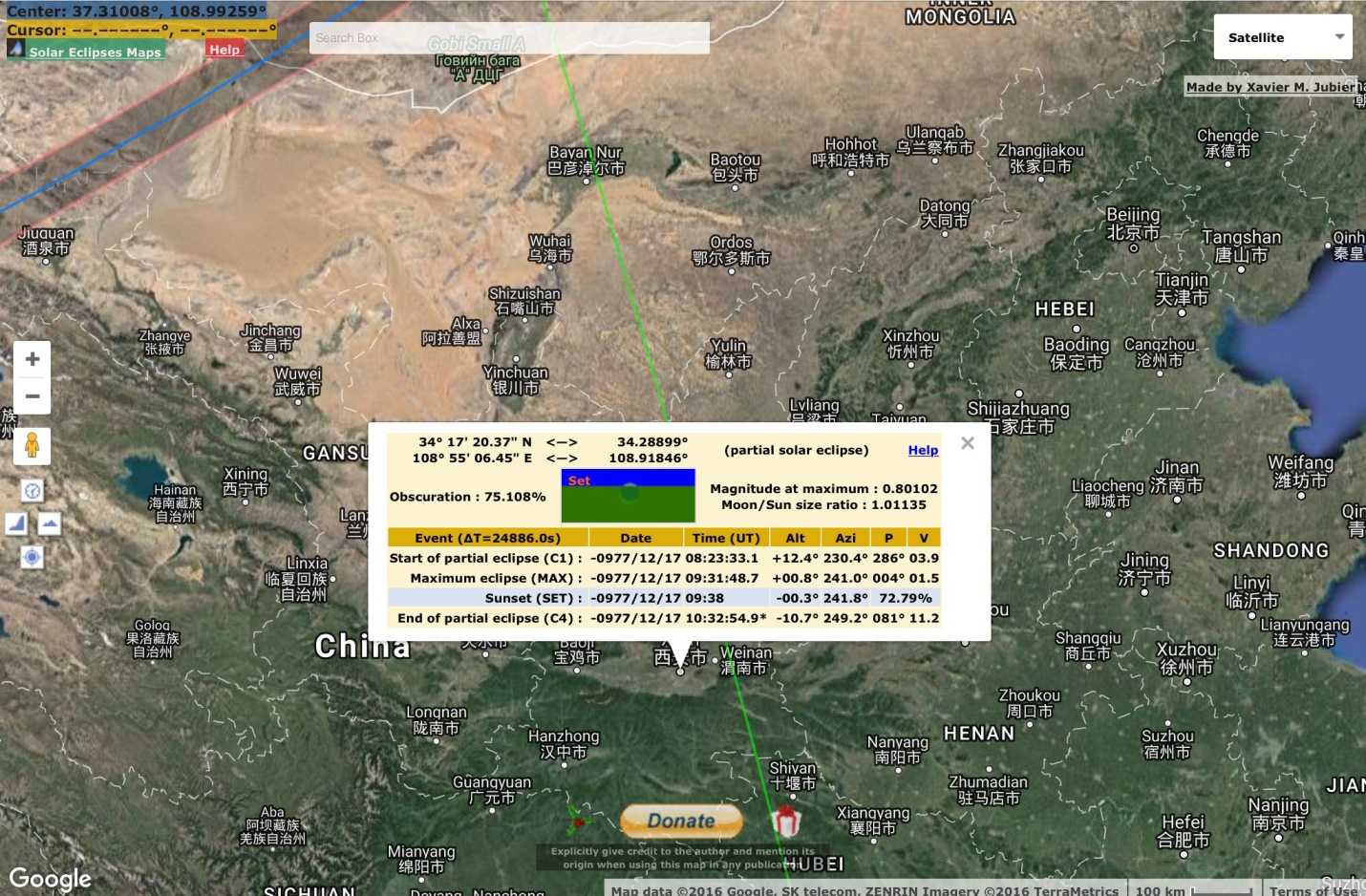This screenshot has height=896, width=1366.
Task: Click Maximum eclipse (MAX) row label
Action: coord(496,578)
